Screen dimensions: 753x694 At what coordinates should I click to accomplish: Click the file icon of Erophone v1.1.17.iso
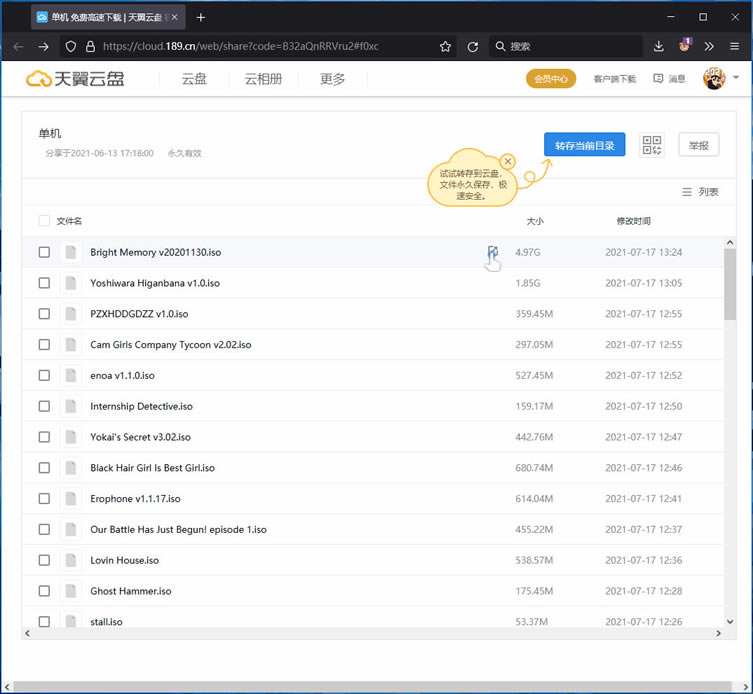coord(71,499)
